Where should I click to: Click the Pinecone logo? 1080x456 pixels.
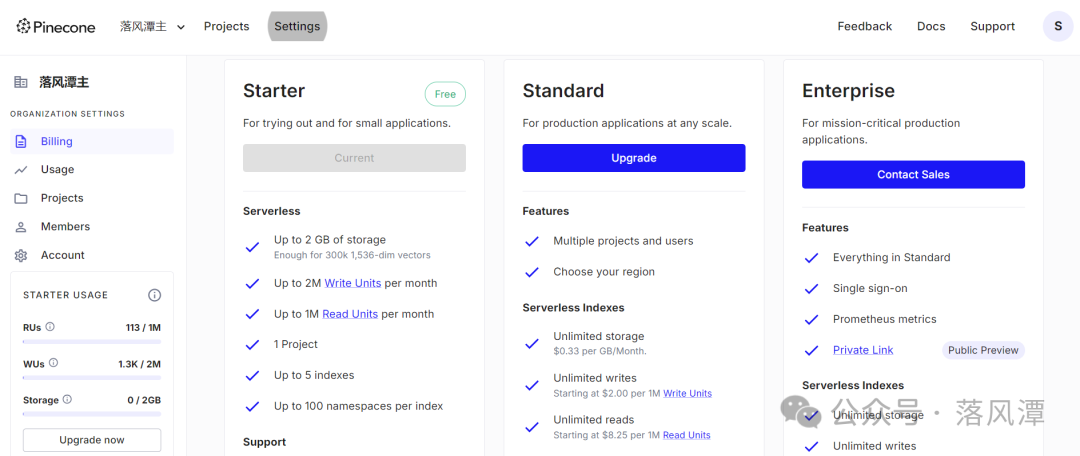pos(56,27)
